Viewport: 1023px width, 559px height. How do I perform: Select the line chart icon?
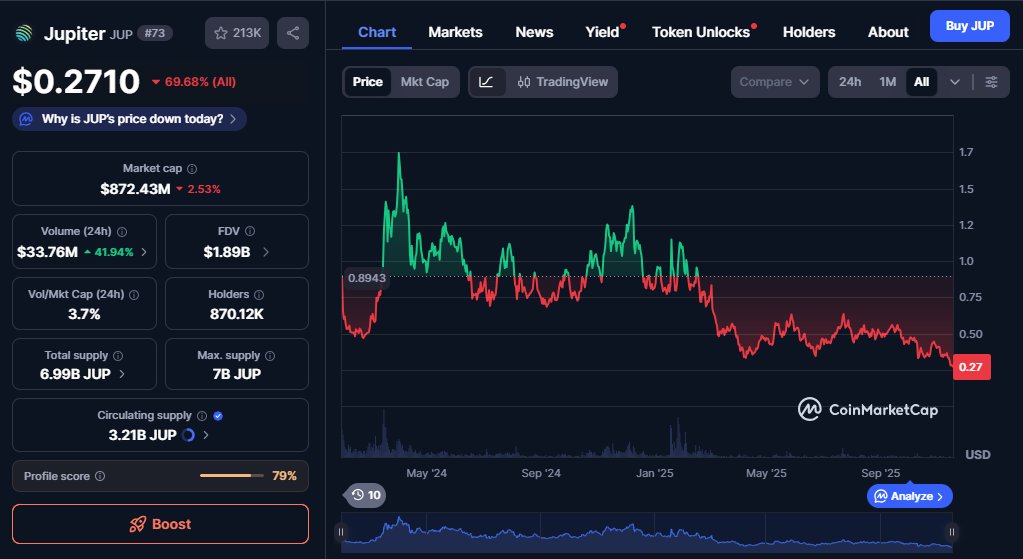tap(486, 82)
